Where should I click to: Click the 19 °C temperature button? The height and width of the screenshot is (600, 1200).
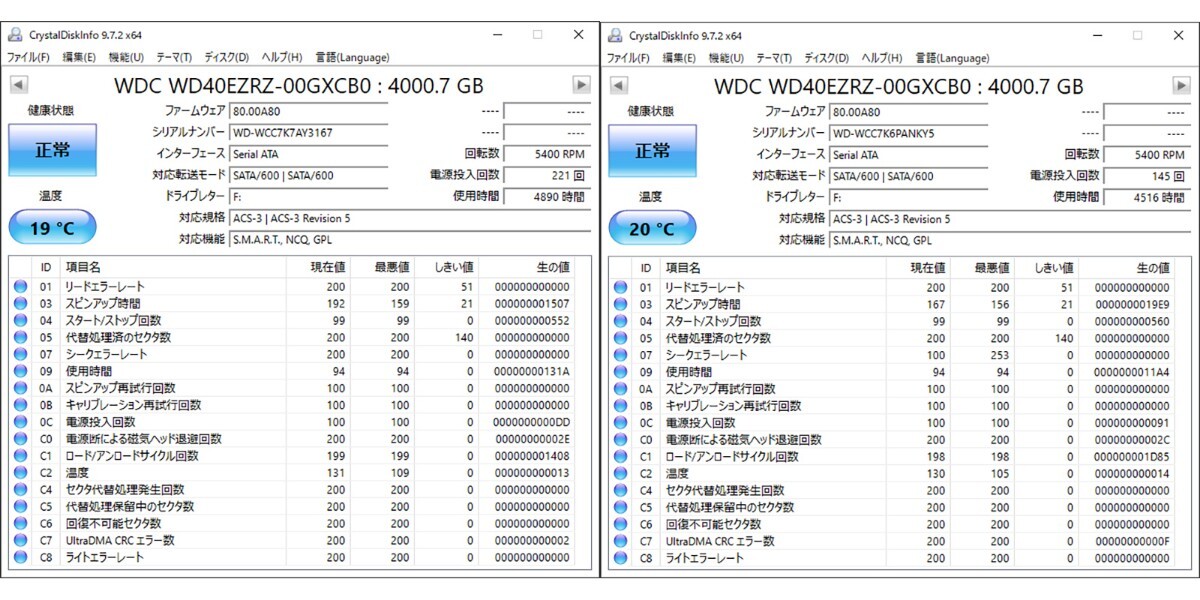point(52,228)
